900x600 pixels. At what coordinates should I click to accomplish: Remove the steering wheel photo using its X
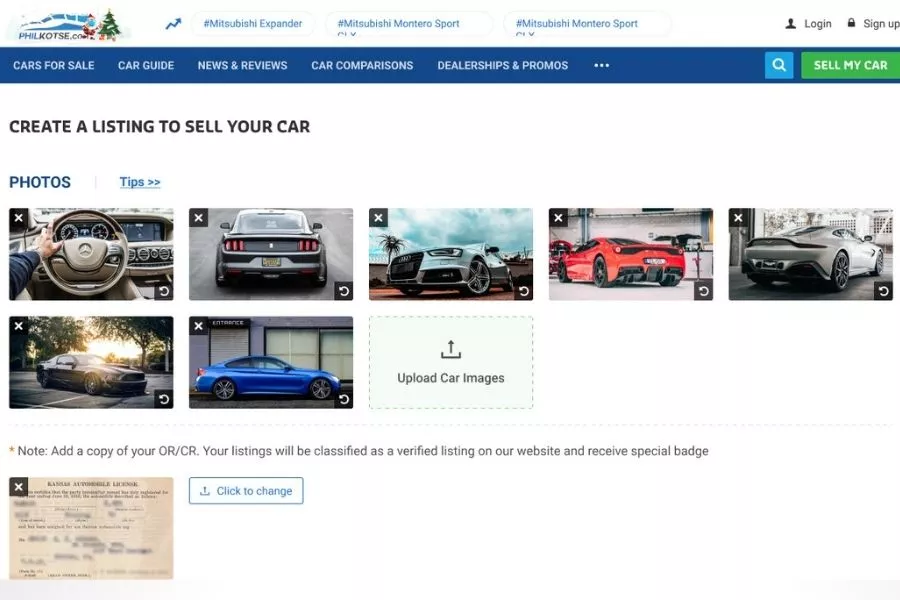click(x=17, y=217)
